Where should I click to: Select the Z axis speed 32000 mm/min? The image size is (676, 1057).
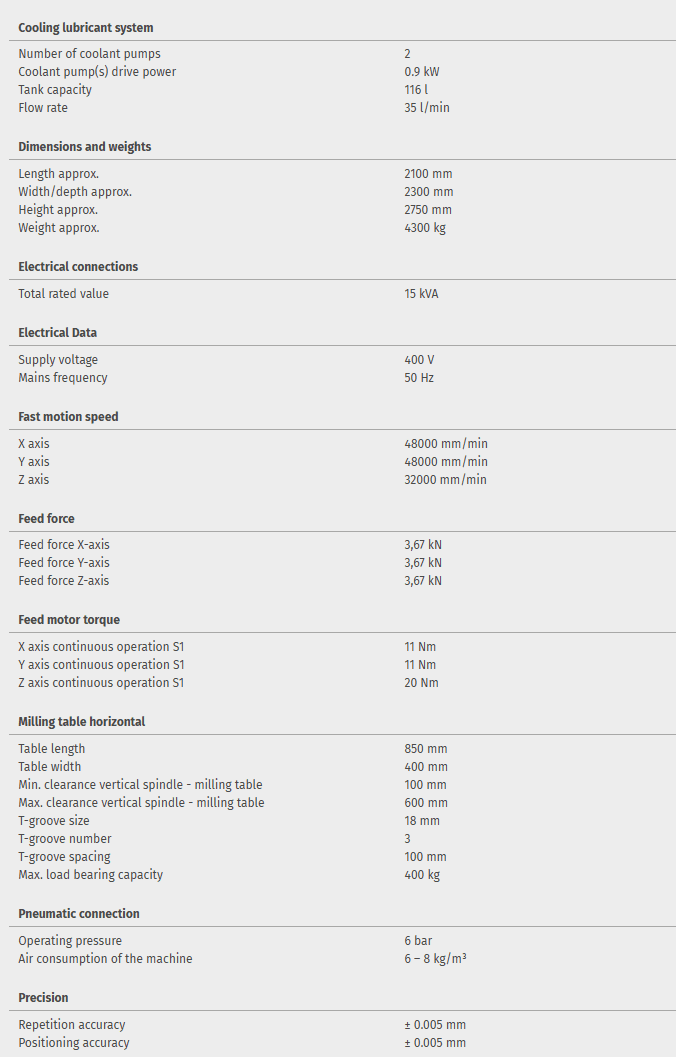click(445, 480)
